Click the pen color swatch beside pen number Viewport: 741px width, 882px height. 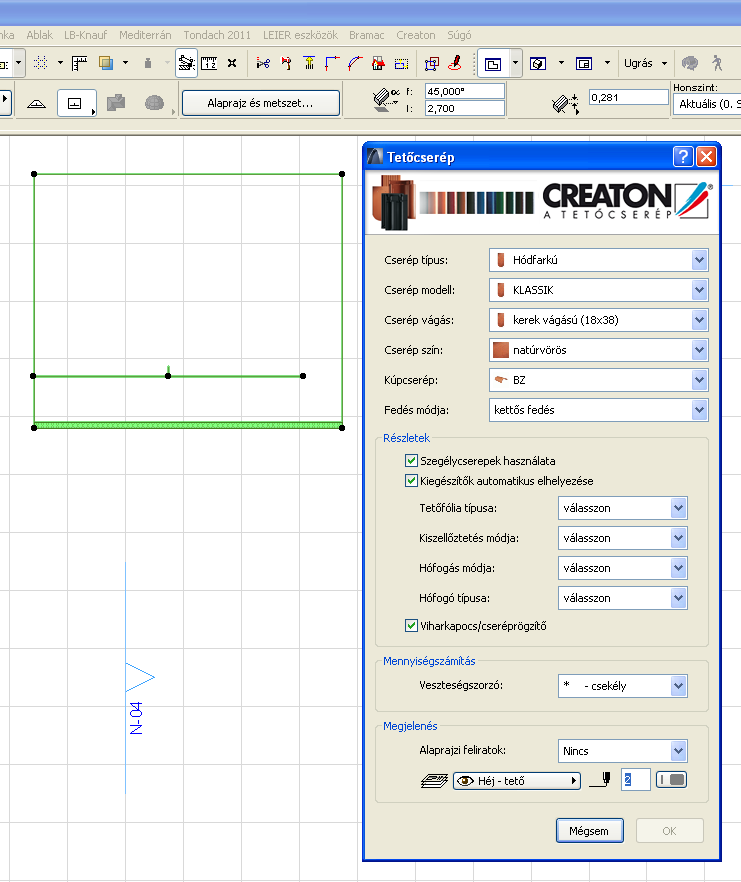672,780
